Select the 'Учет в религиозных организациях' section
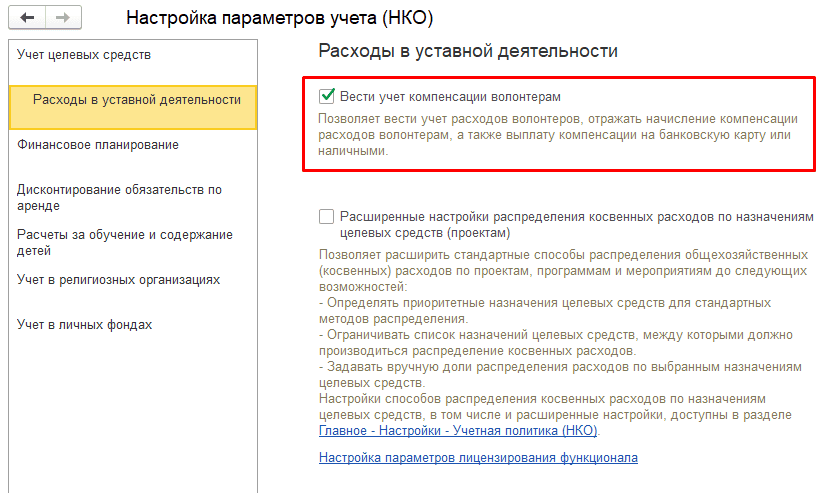This screenshot has width=828, height=493. (x=118, y=280)
